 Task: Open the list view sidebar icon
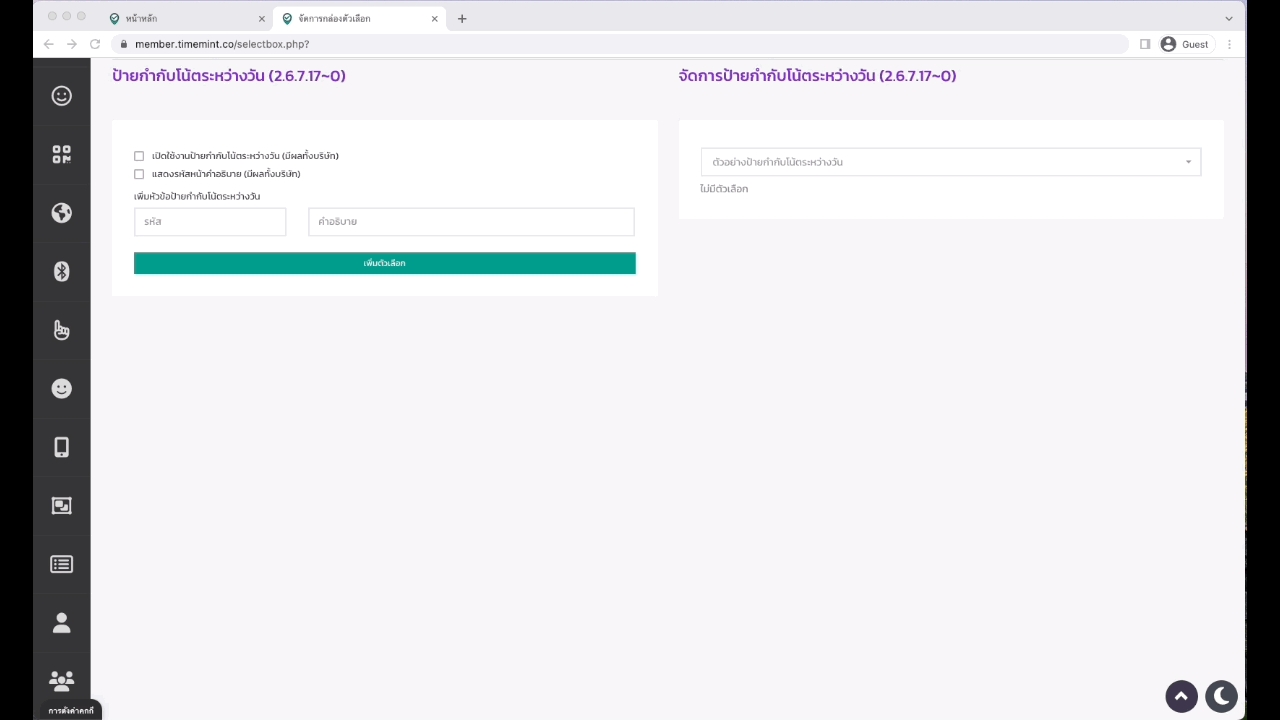(61, 564)
